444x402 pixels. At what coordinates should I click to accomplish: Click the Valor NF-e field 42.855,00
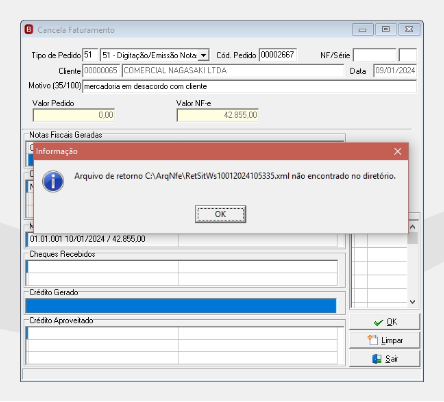tap(218, 115)
